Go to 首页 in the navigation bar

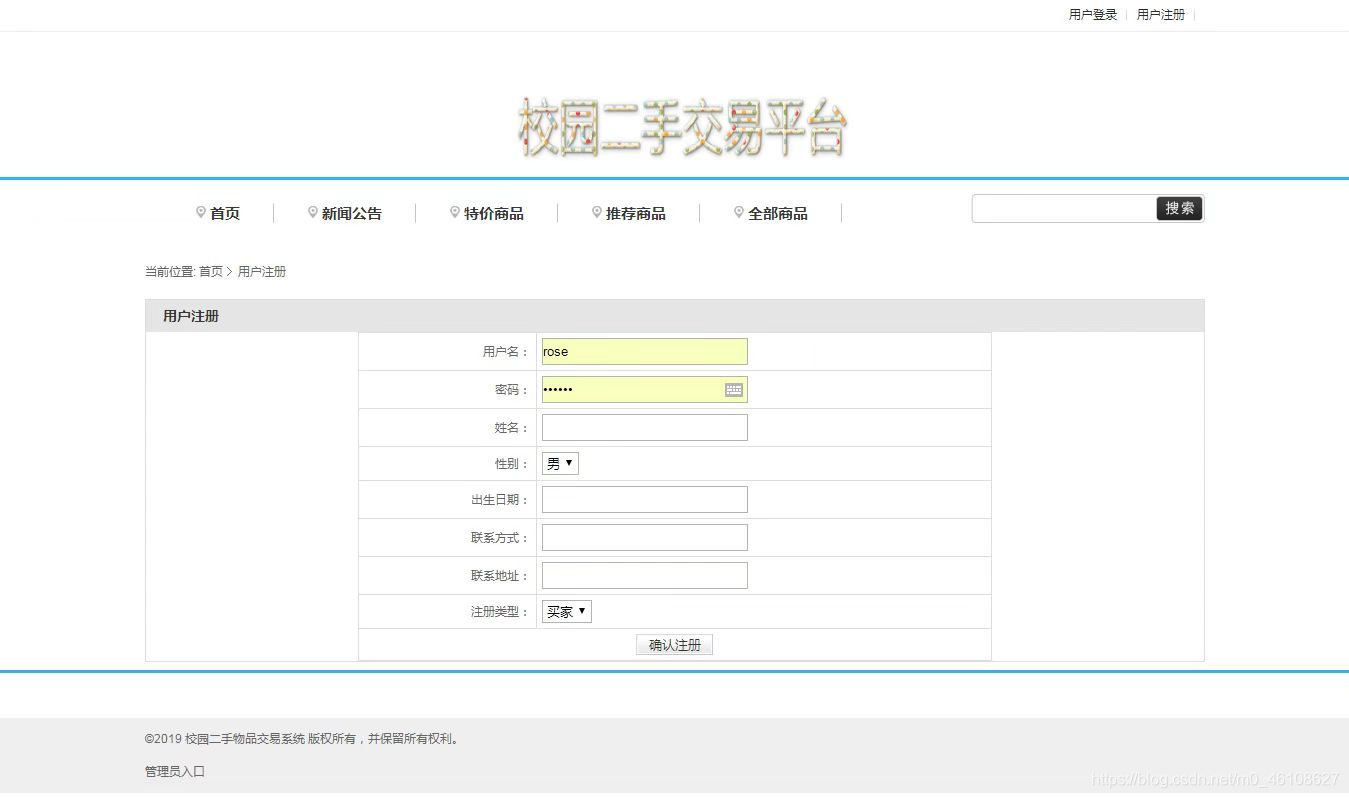click(x=225, y=213)
